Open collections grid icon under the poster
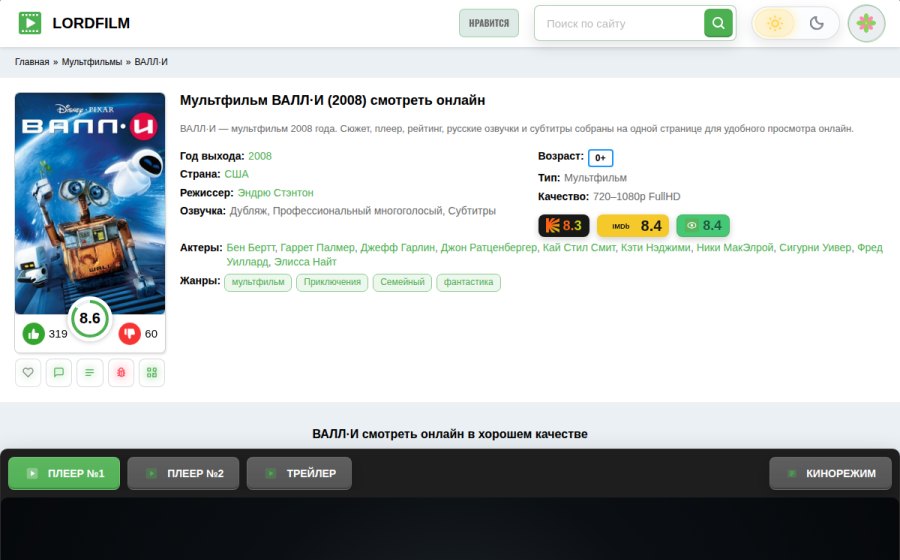 coord(152,372)
